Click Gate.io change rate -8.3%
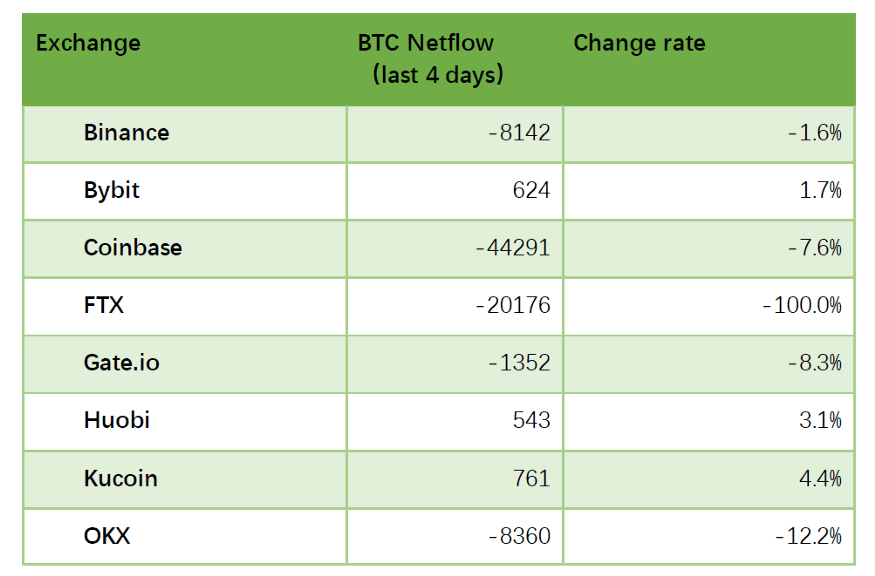 [x=814, y=363]
